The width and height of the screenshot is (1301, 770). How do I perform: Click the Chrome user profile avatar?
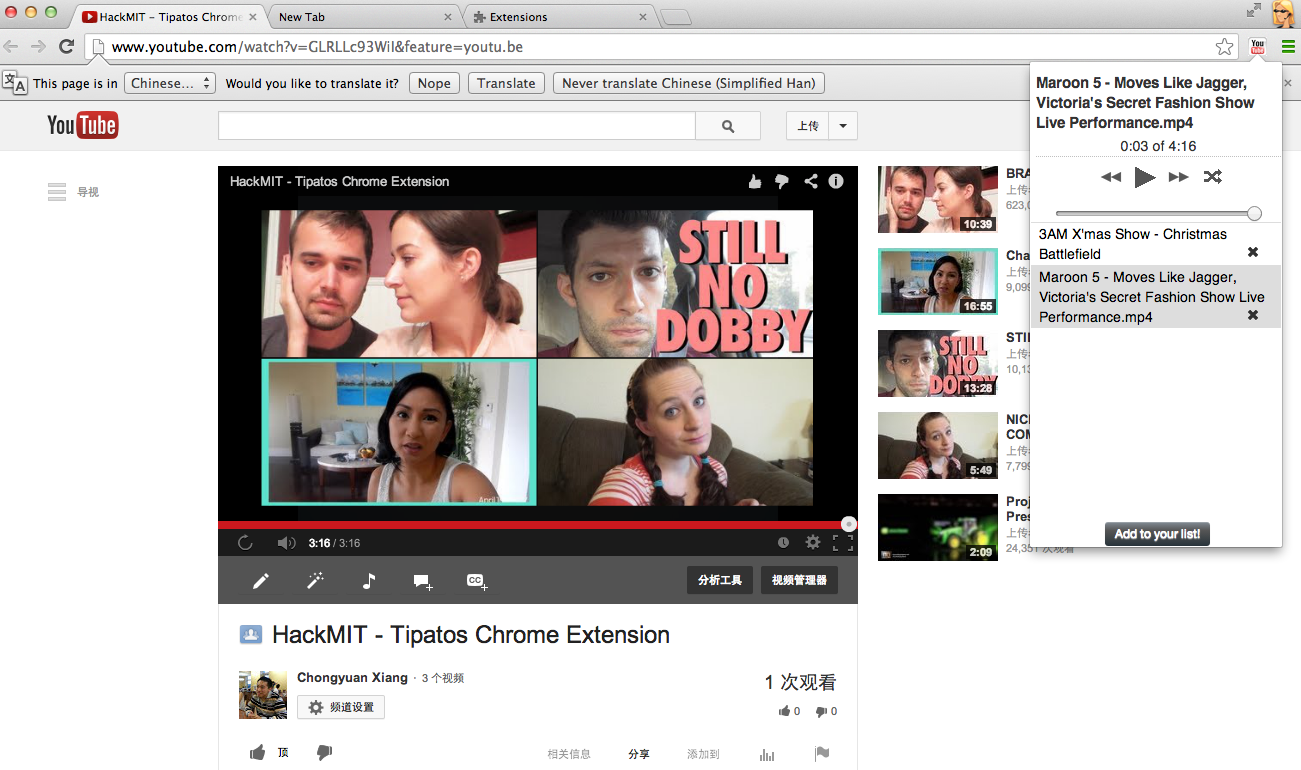click(1284, 14)
